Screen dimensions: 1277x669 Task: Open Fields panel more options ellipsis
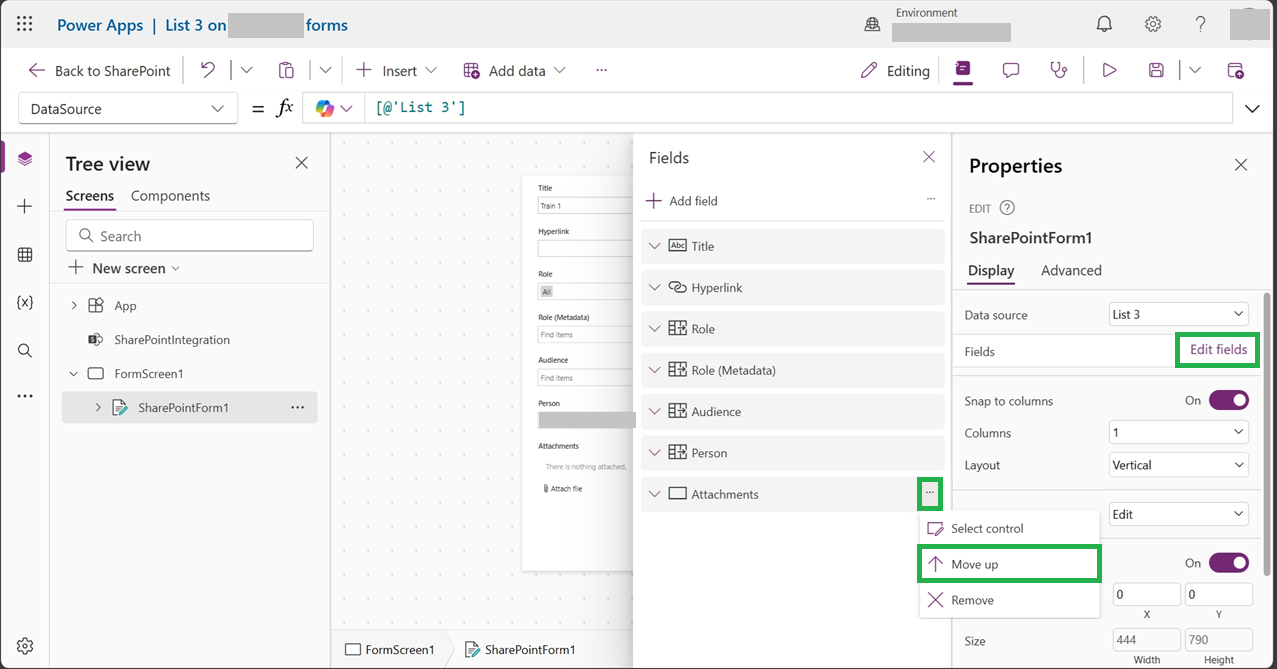pos(931,200)
